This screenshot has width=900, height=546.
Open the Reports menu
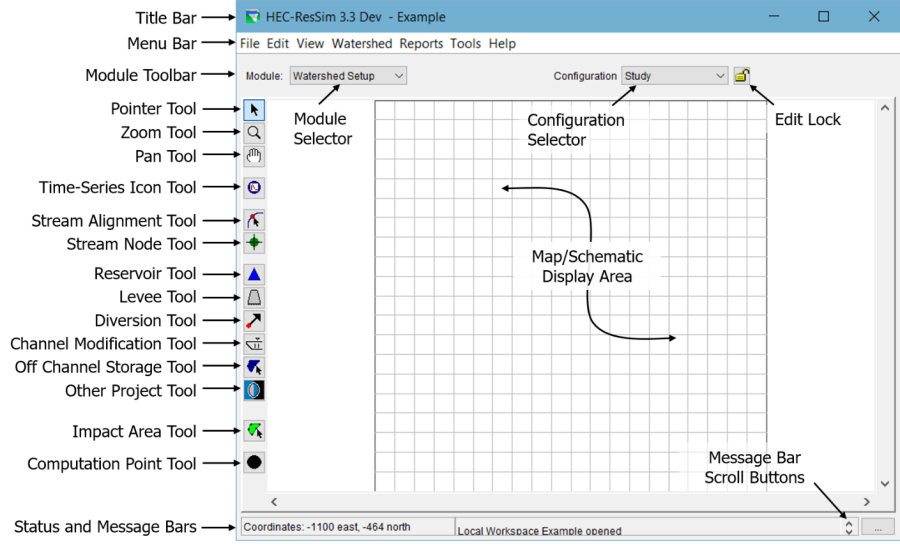coord(421,44)
